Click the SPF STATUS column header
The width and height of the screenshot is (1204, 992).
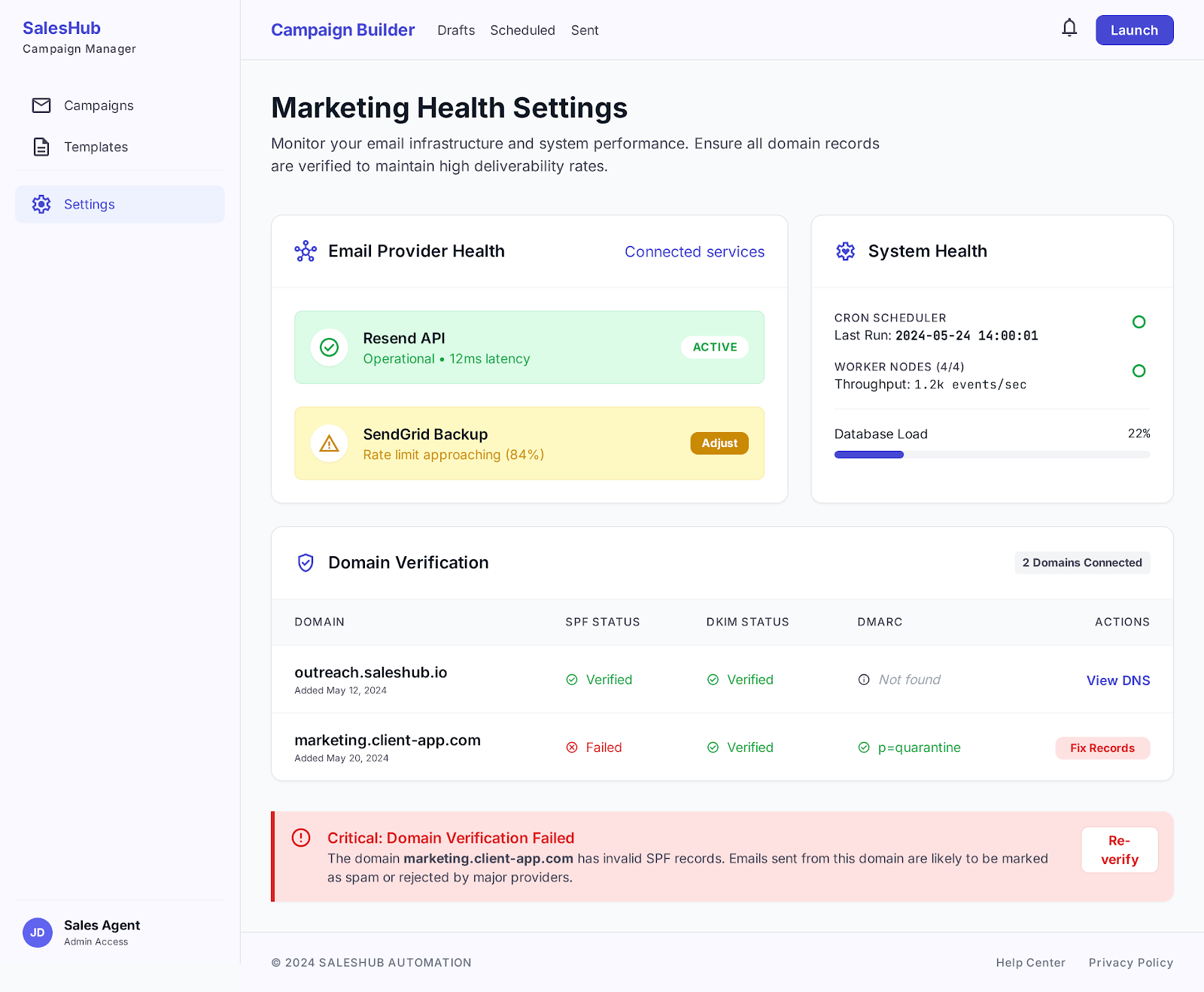tap(603, 622)
